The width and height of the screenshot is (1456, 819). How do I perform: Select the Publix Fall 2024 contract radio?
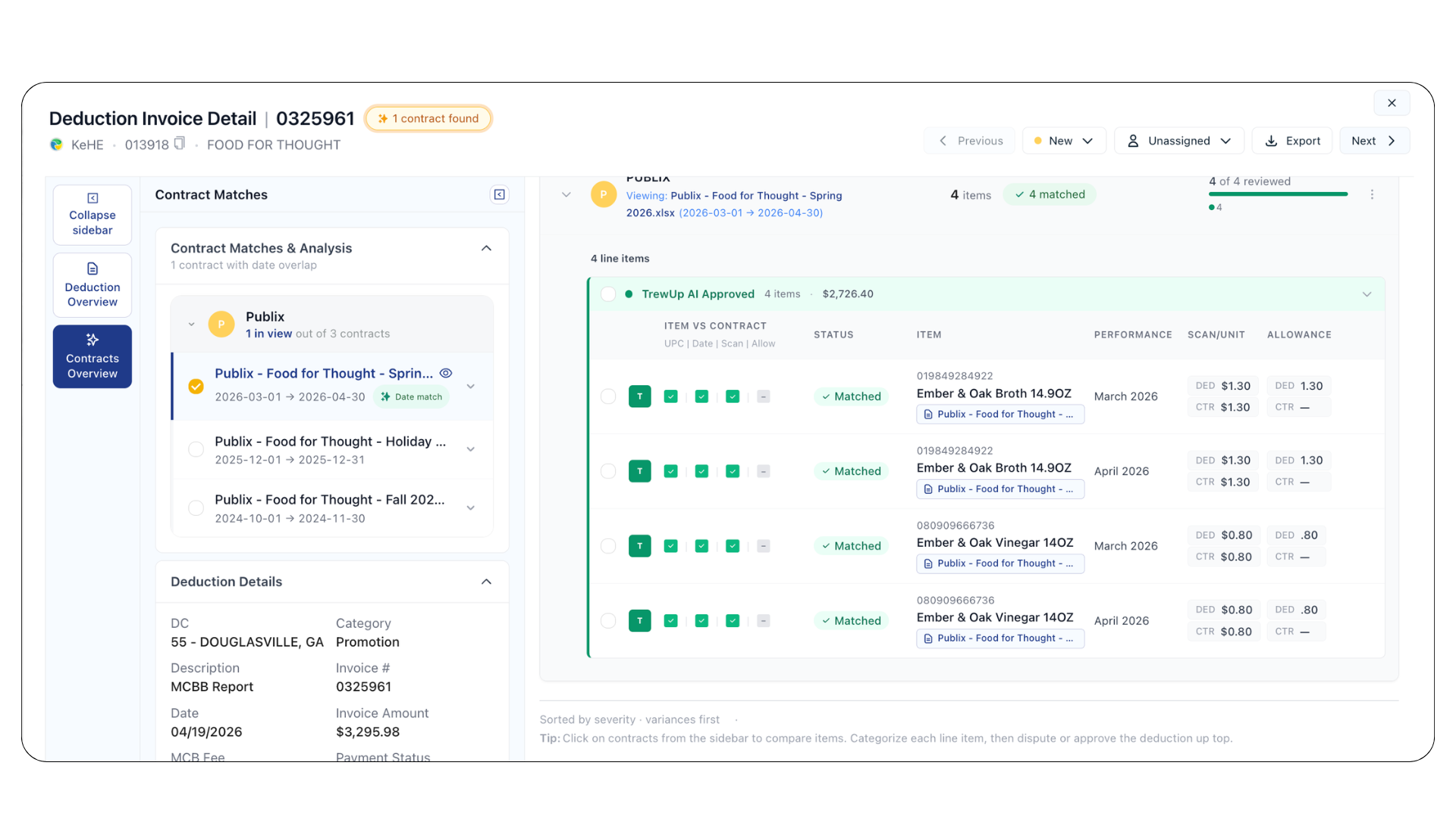pyautogui.click(x=196, y=508)
